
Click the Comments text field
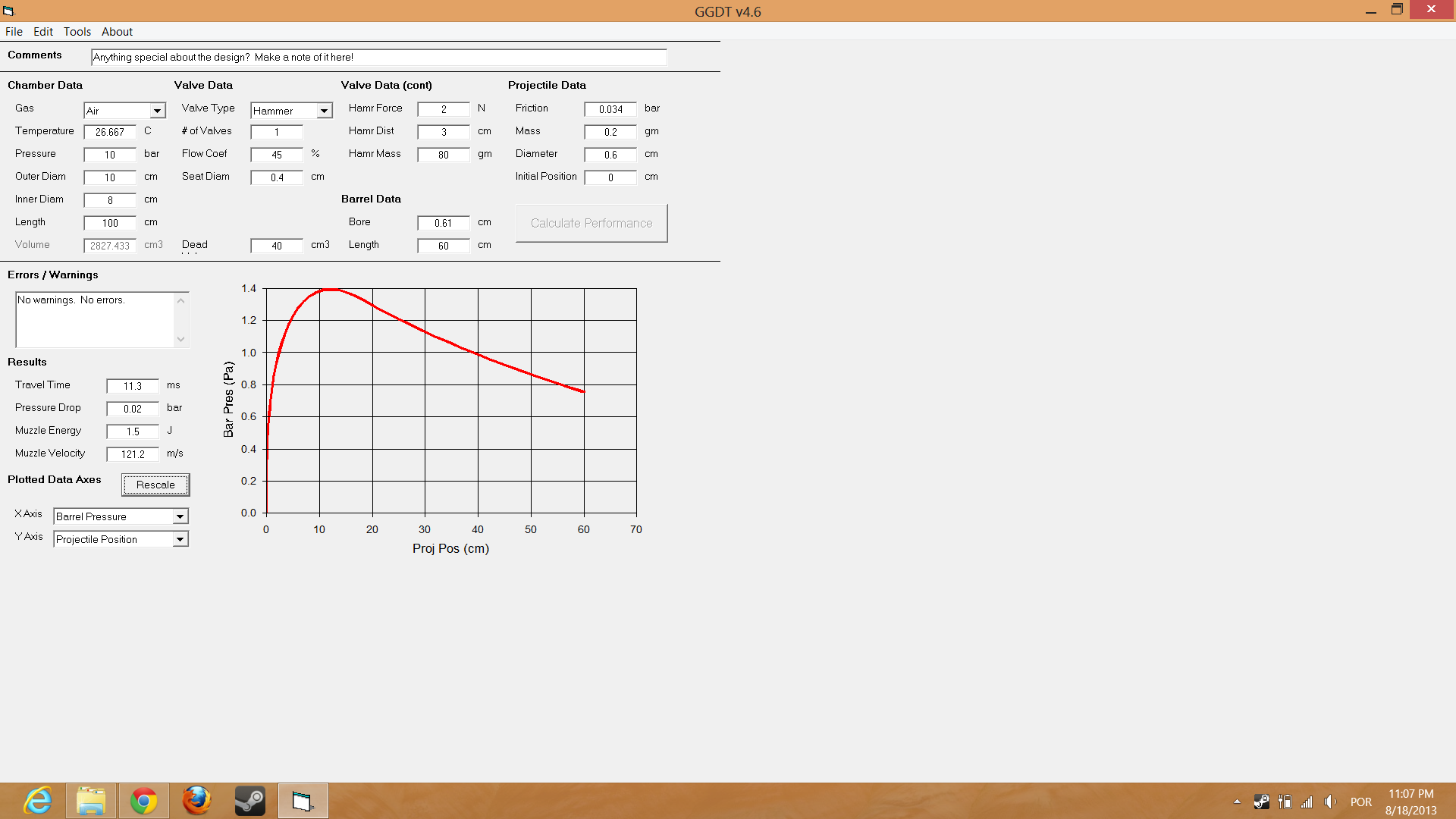[378, 57]
